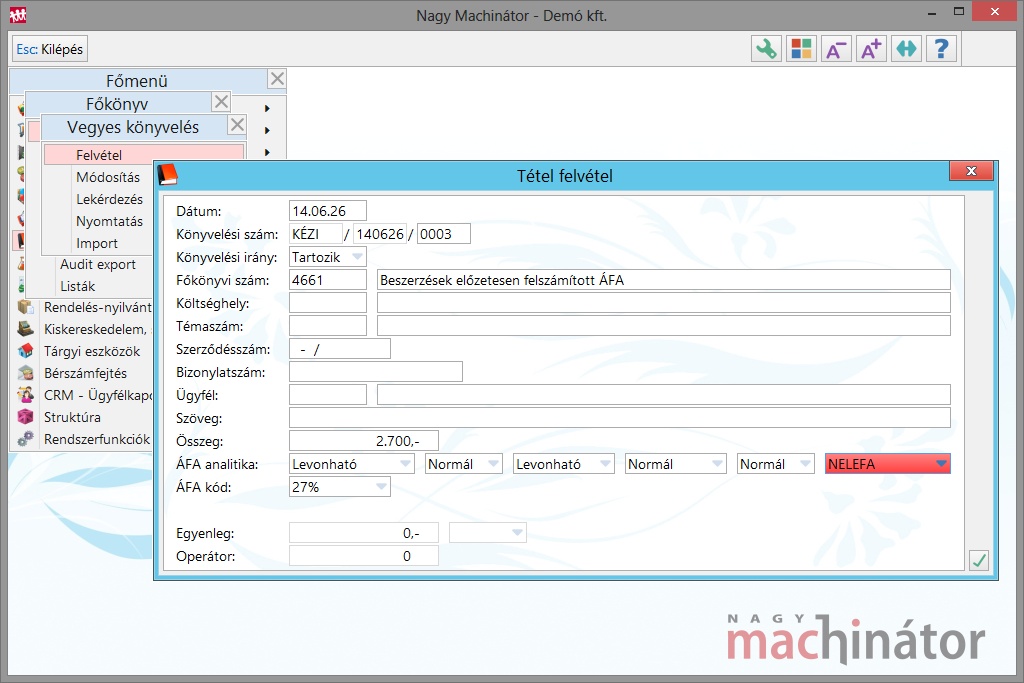
Task: Open the ÁFA kód 27% dropdown
Action: tap(381, 487)
